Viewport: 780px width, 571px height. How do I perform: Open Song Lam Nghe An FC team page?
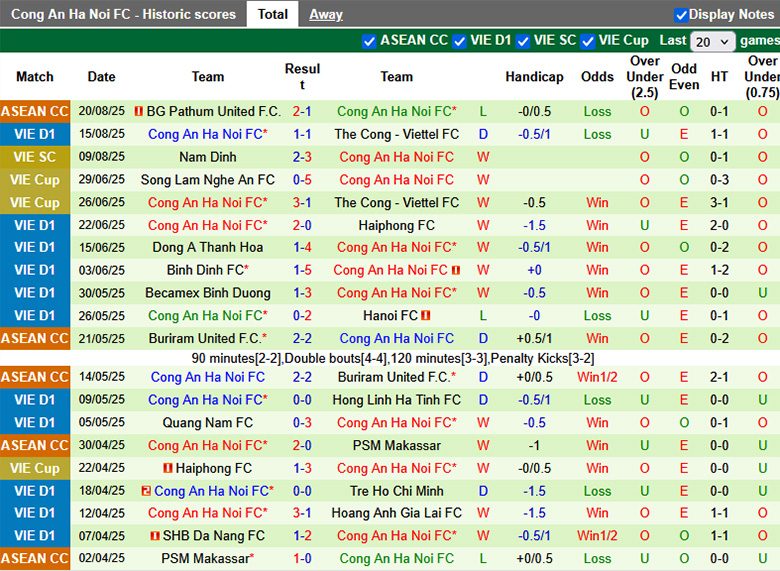[208, 180]
